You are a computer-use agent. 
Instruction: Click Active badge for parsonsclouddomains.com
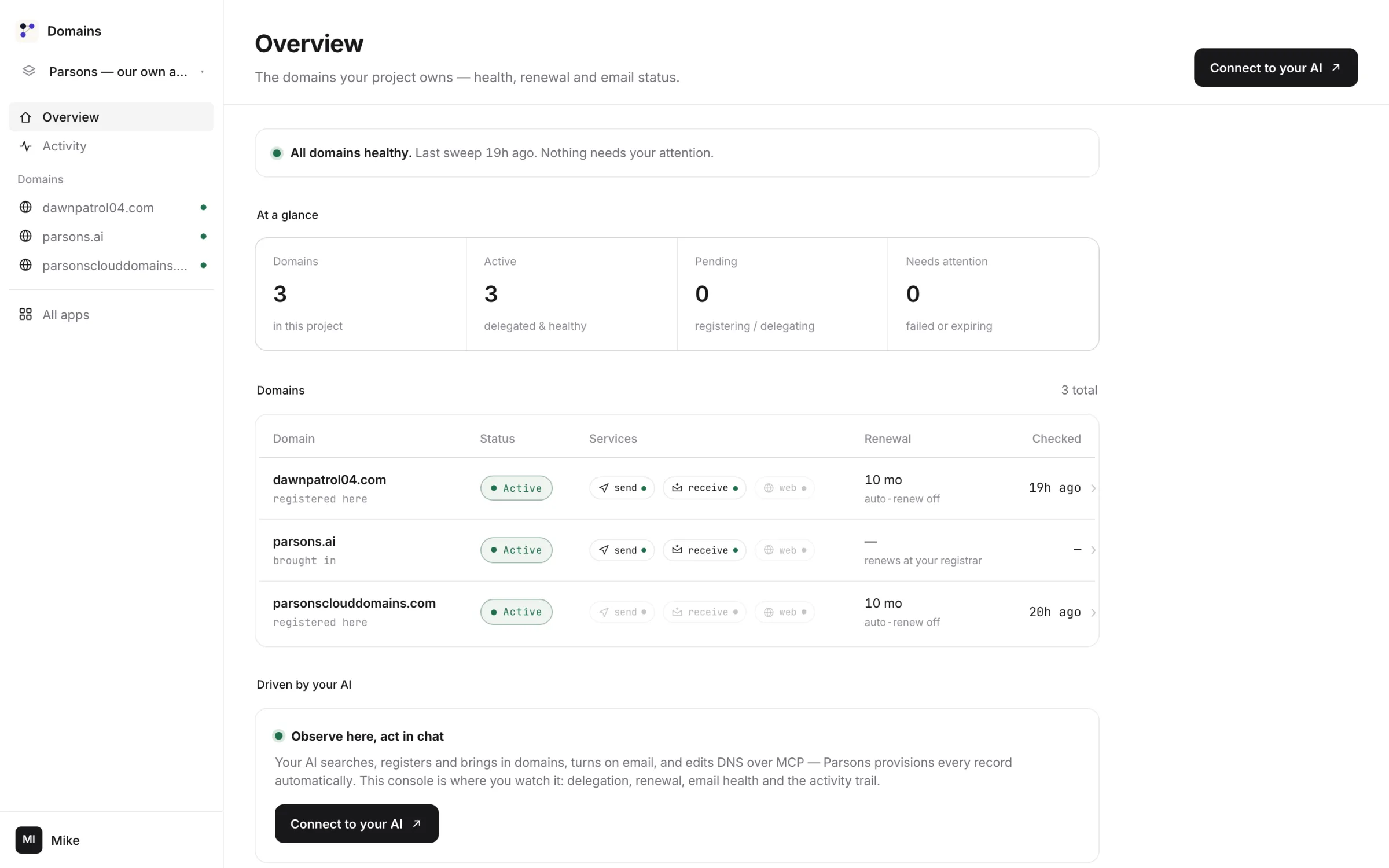click(516, 612)
